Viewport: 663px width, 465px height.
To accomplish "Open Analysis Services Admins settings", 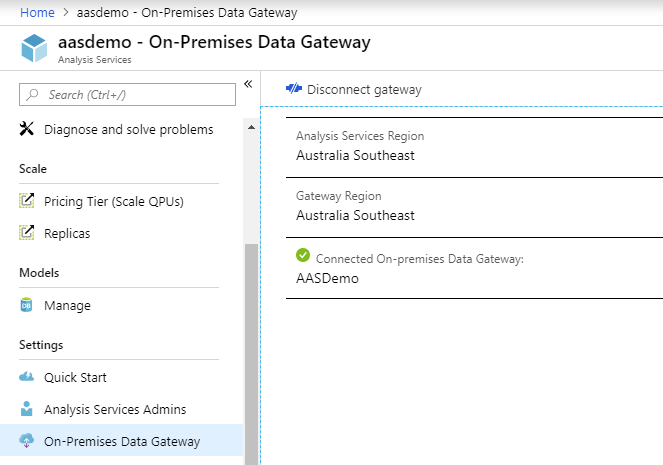I will point(115,409).
